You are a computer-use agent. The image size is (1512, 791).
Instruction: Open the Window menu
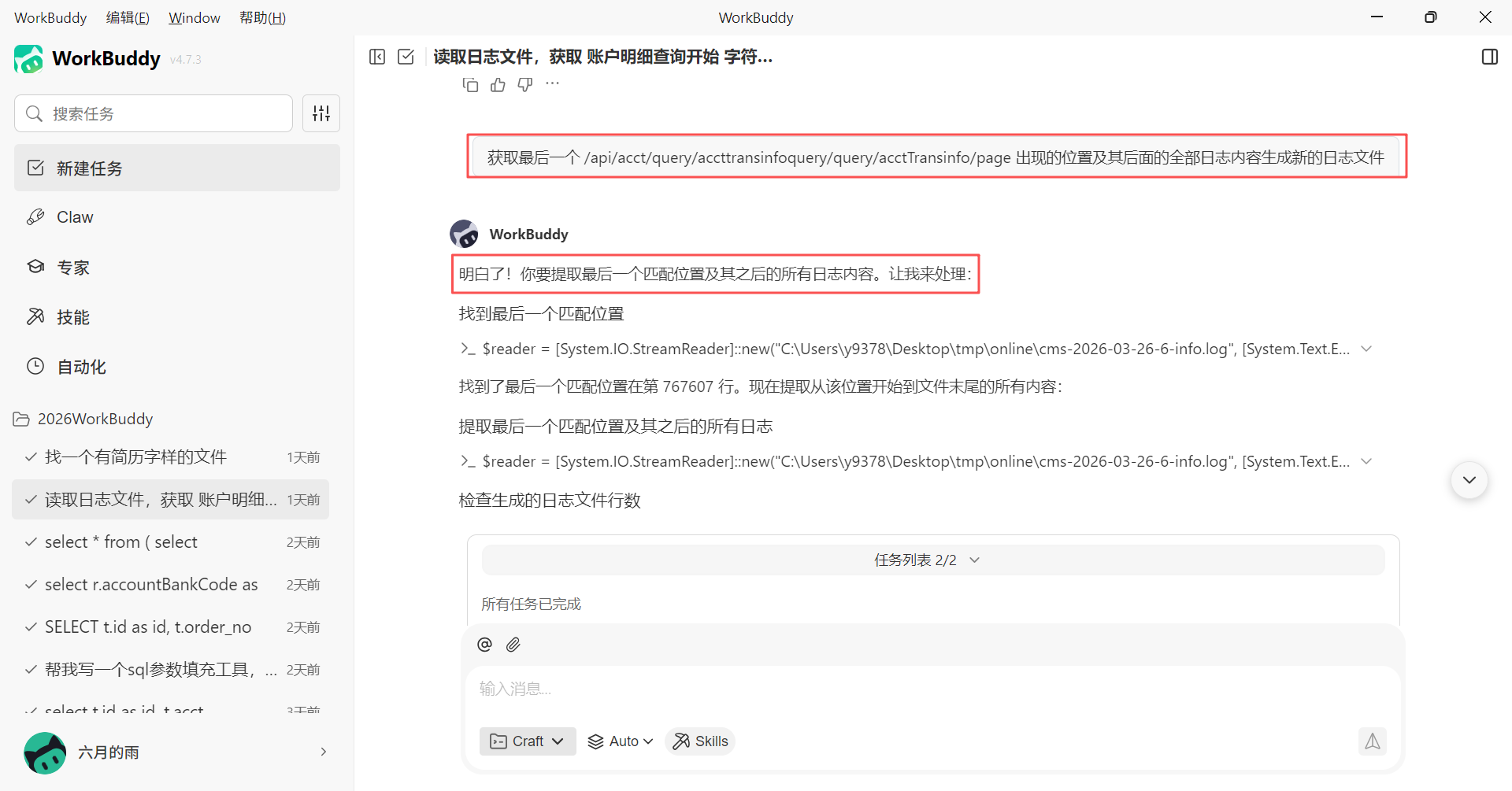pos(194,17)
